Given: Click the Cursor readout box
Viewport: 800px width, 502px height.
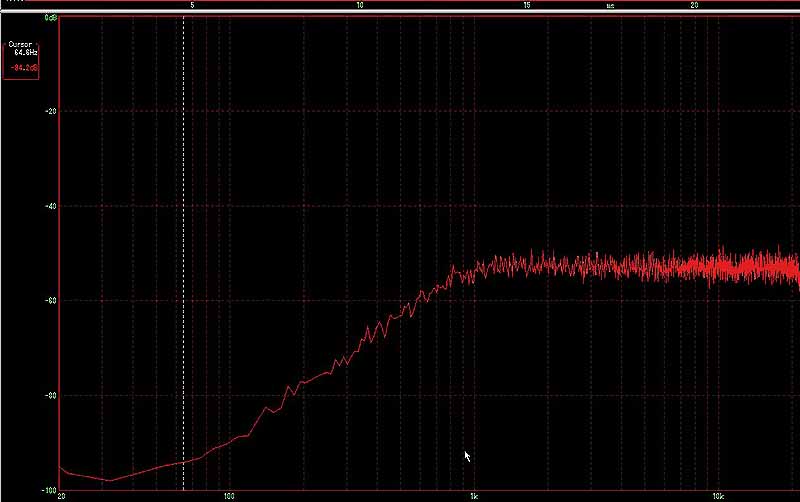Looking at the screenshot, I should [x=21, y=59].
